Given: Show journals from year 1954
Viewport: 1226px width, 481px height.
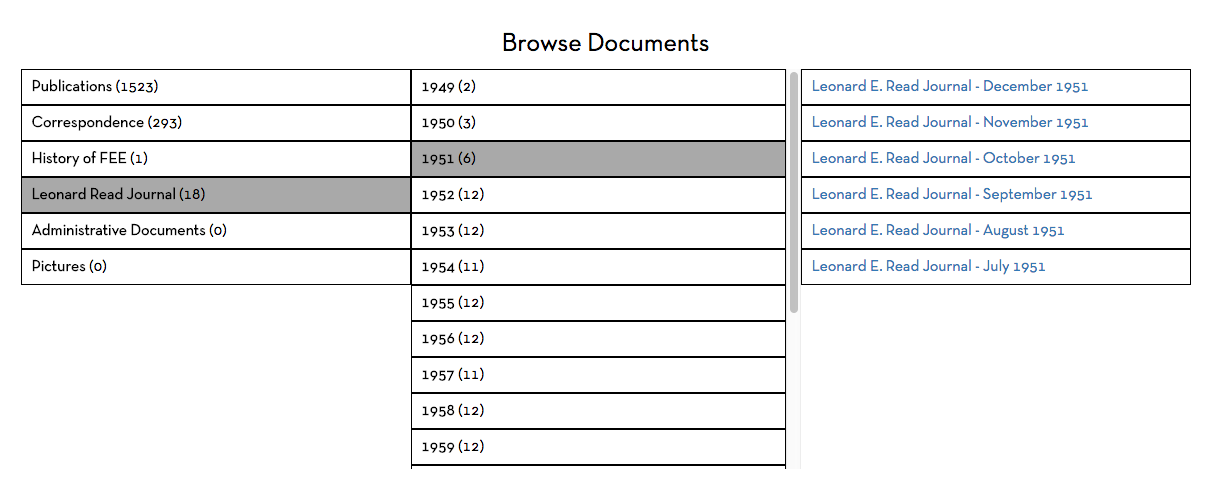Looking at the screenshot, I should pyautogui.click(x=452, y=267).
